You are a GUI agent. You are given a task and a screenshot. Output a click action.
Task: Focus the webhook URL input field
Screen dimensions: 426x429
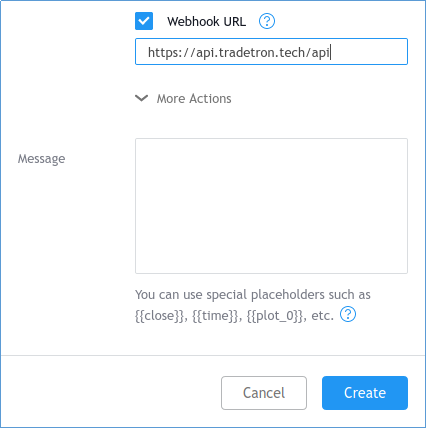(x=271, y=52)
